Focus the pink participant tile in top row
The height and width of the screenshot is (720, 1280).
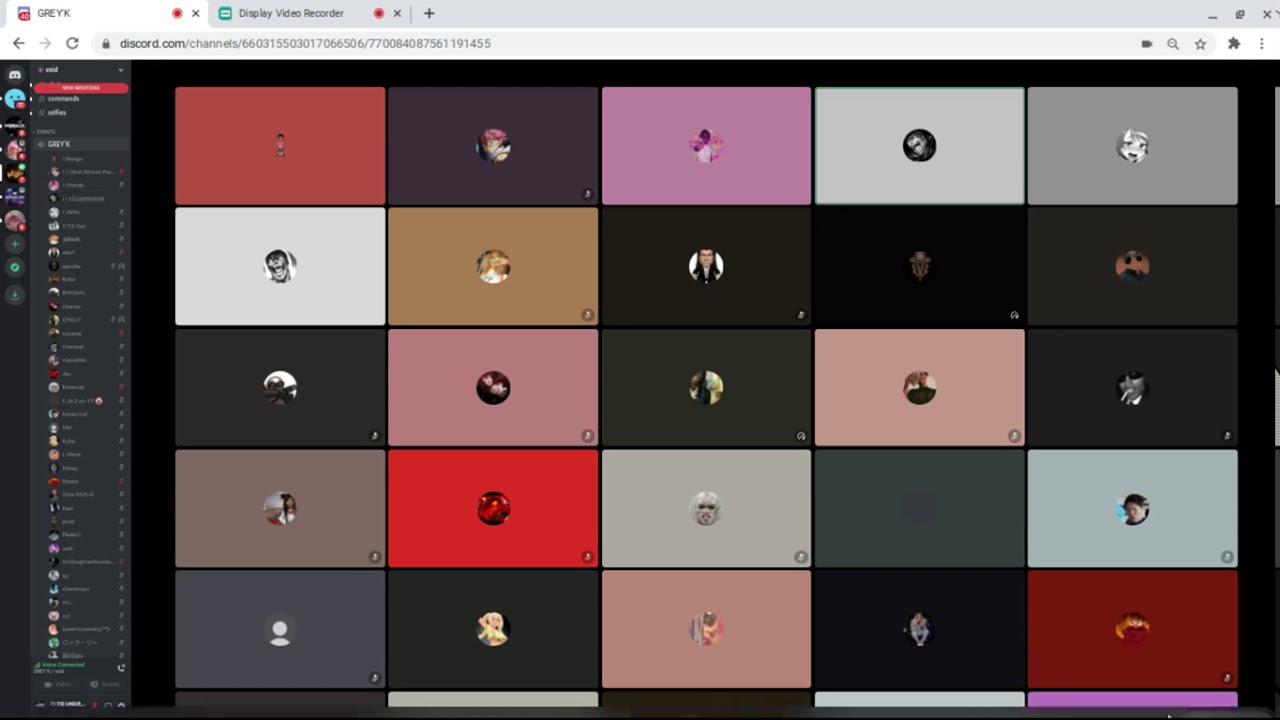[706, 146]
